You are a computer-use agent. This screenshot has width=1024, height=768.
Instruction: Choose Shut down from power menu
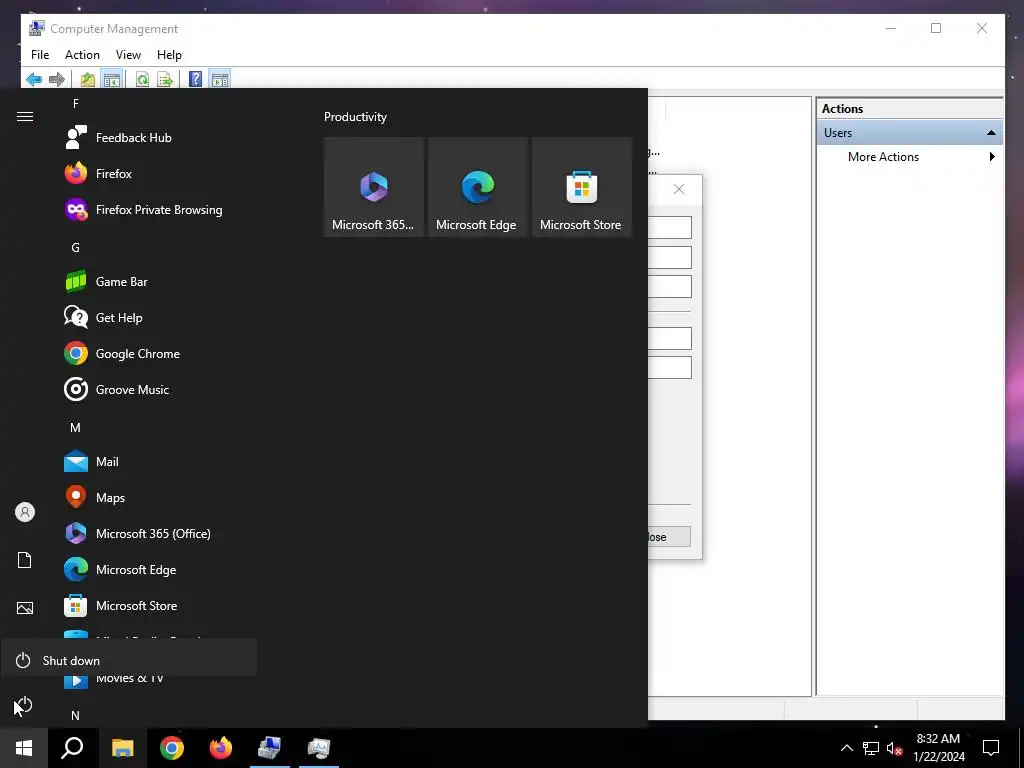(129, 661)
